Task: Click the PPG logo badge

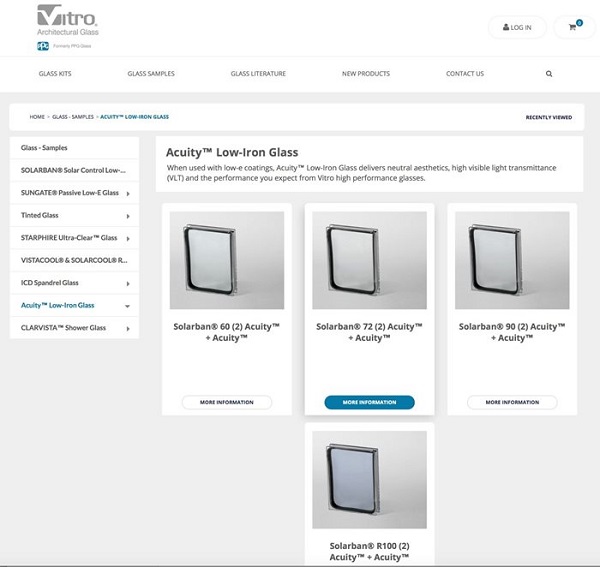Action: click(43, 46)
